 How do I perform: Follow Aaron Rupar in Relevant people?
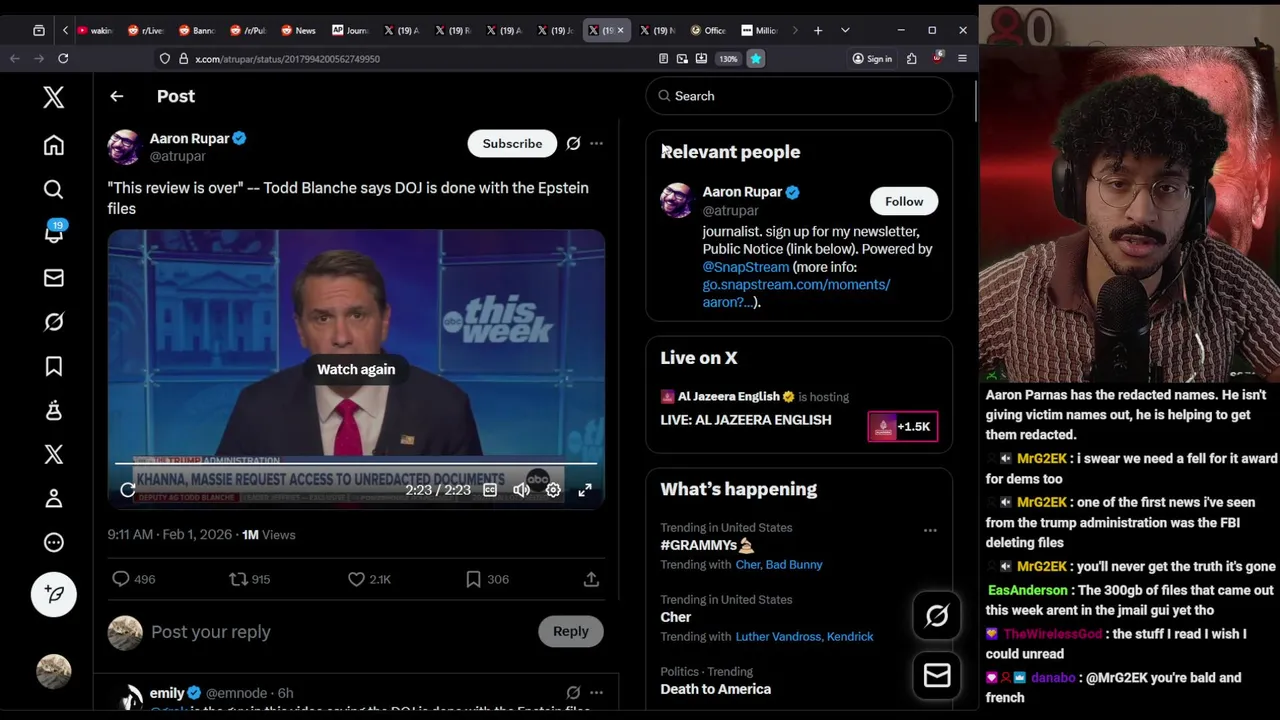pyautogui.click(x=904, y=201)
